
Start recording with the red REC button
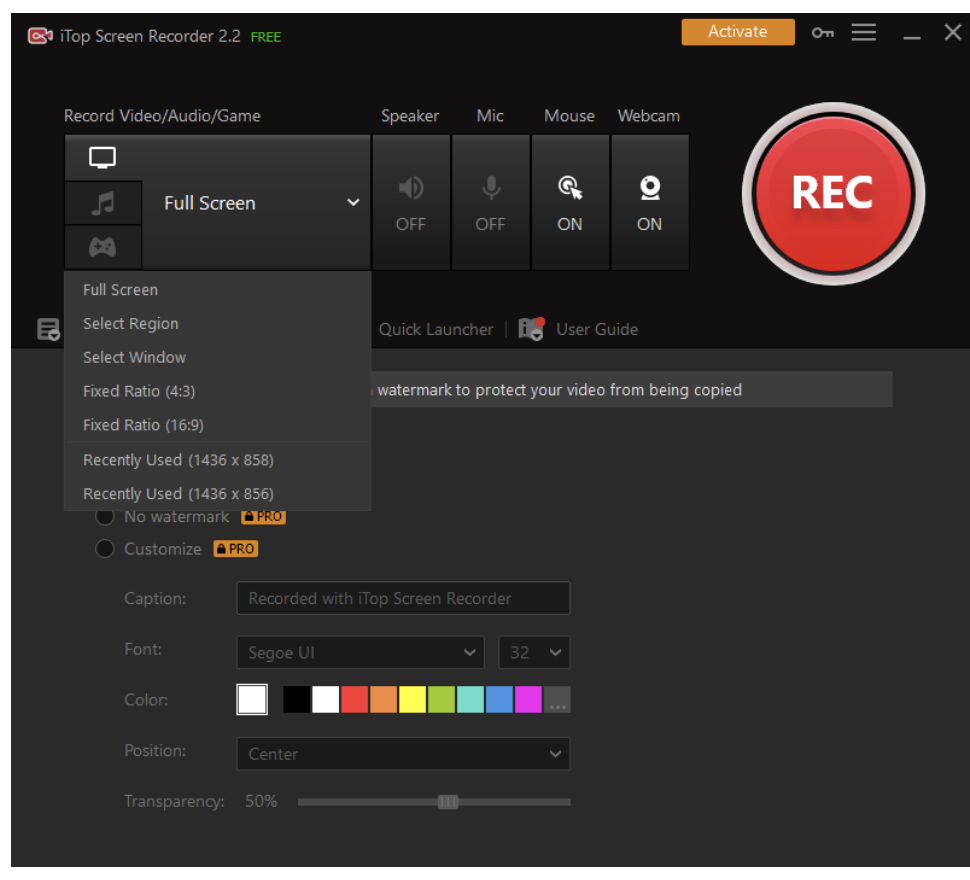(x=833, y=194)
